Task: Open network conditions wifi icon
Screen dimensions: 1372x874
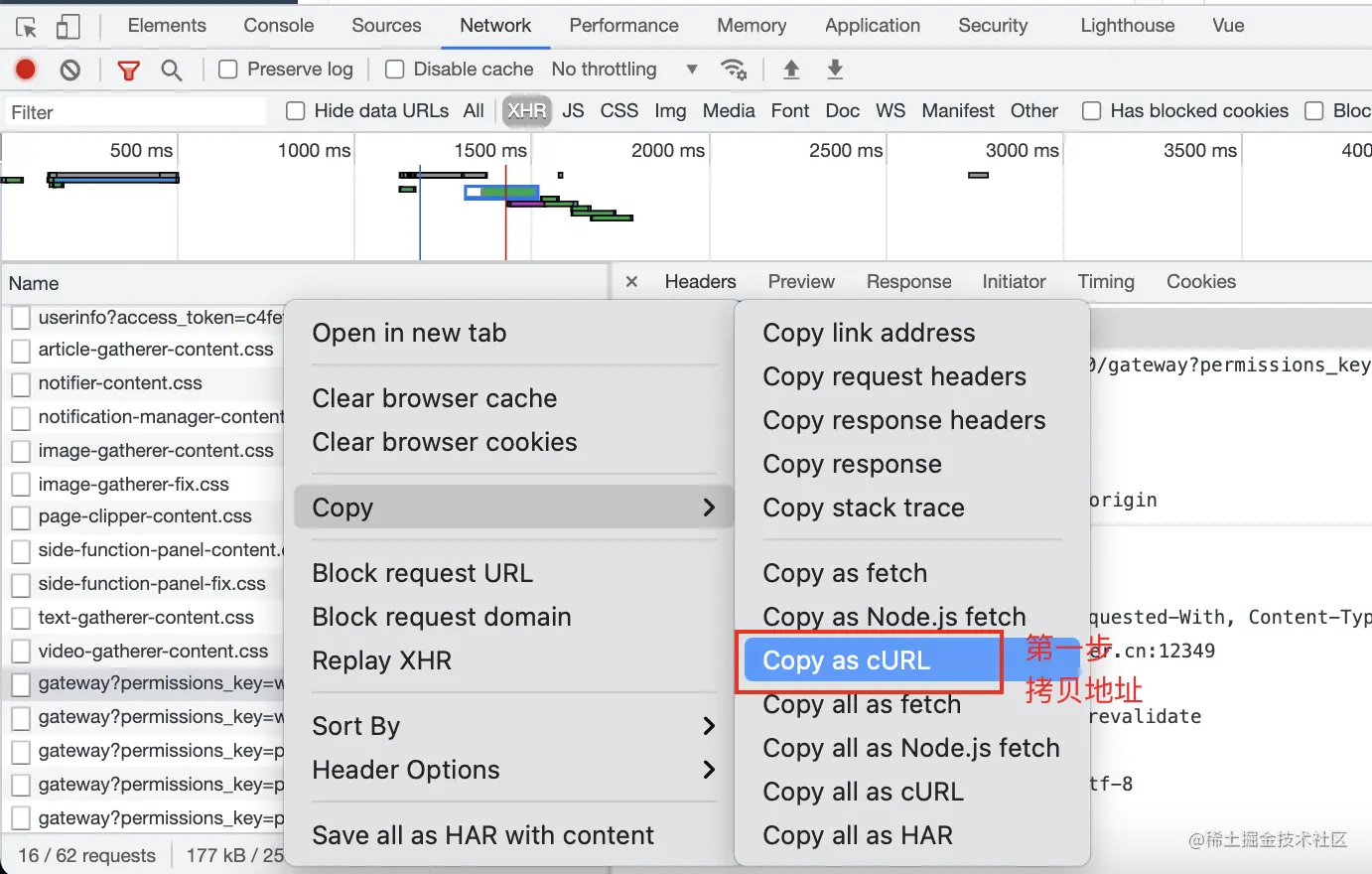Action: coord(734,70)
